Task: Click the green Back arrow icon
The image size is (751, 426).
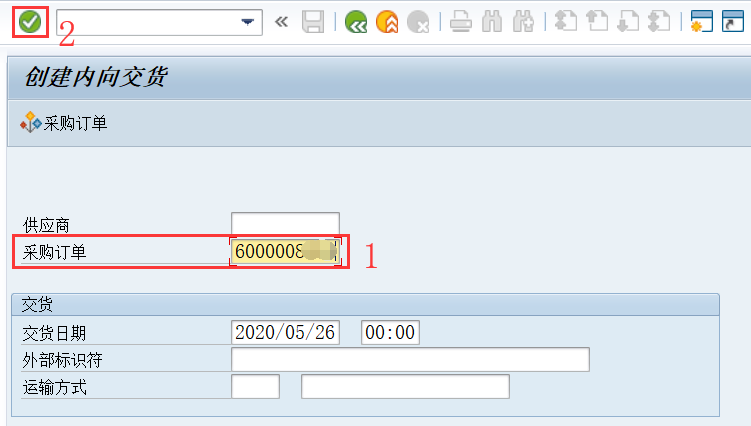Action: tap(355, 22)
